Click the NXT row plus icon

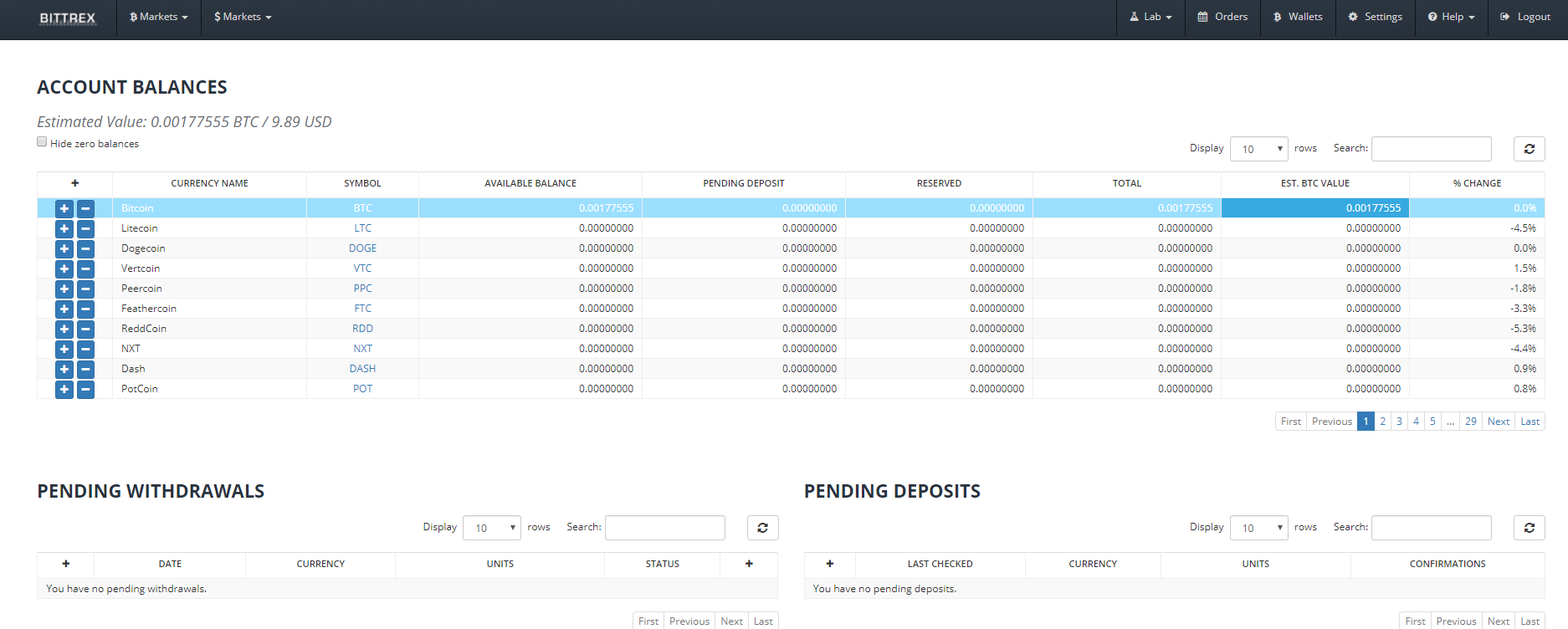[64, 349]
